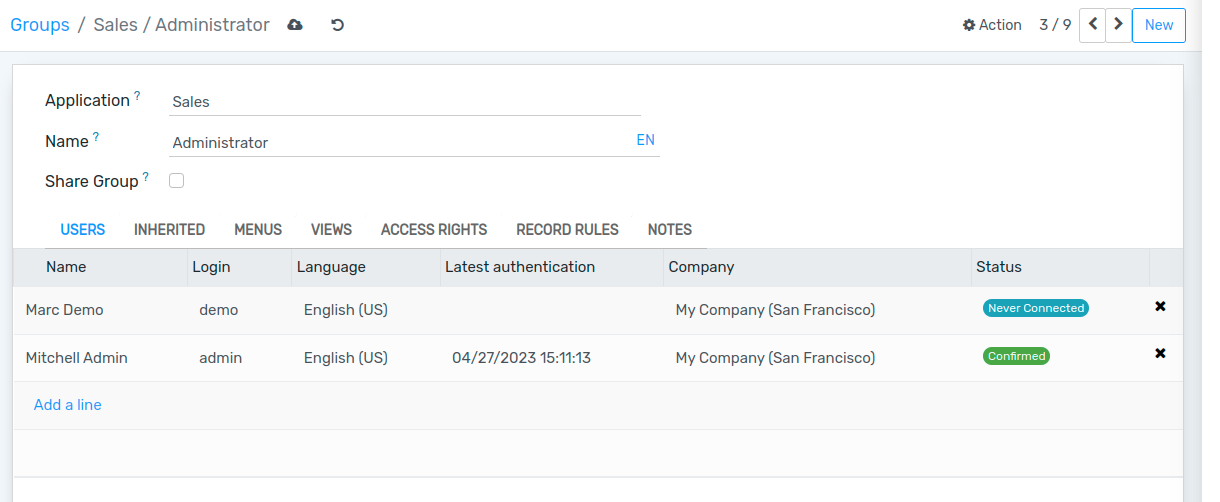Sort by Latest authentication column header
Image resolution: width=1220 pixels, height=502 pixels.
pos(552,267)
